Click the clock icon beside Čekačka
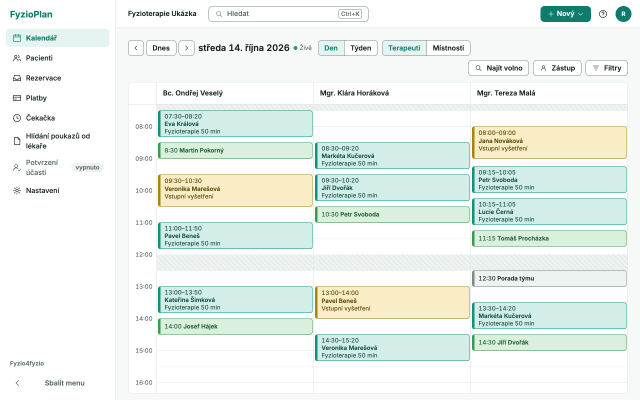Viewport: 640px width, 400px height. [x=17, y=118]
